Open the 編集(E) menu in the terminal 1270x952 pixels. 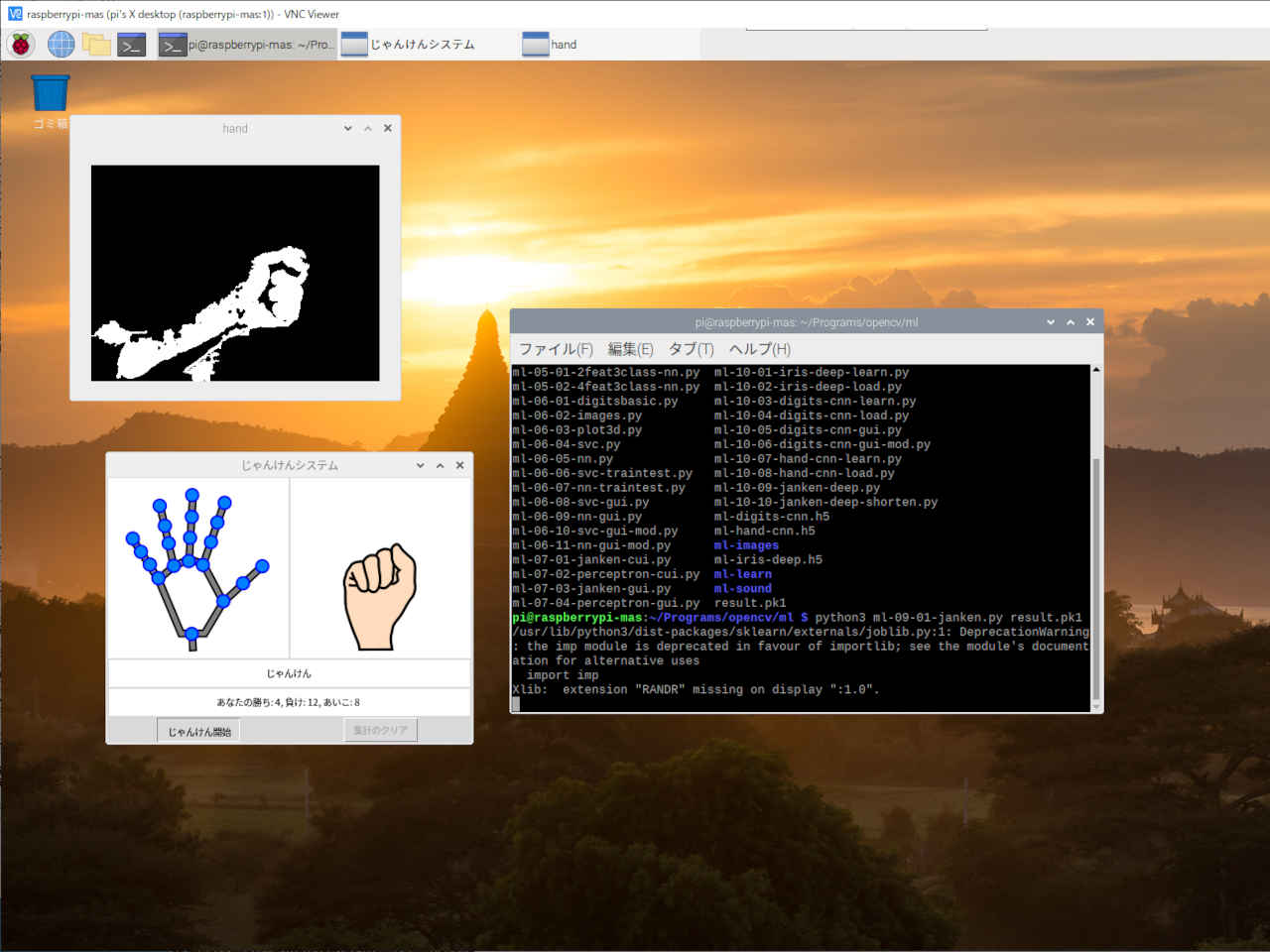[630, 349]
